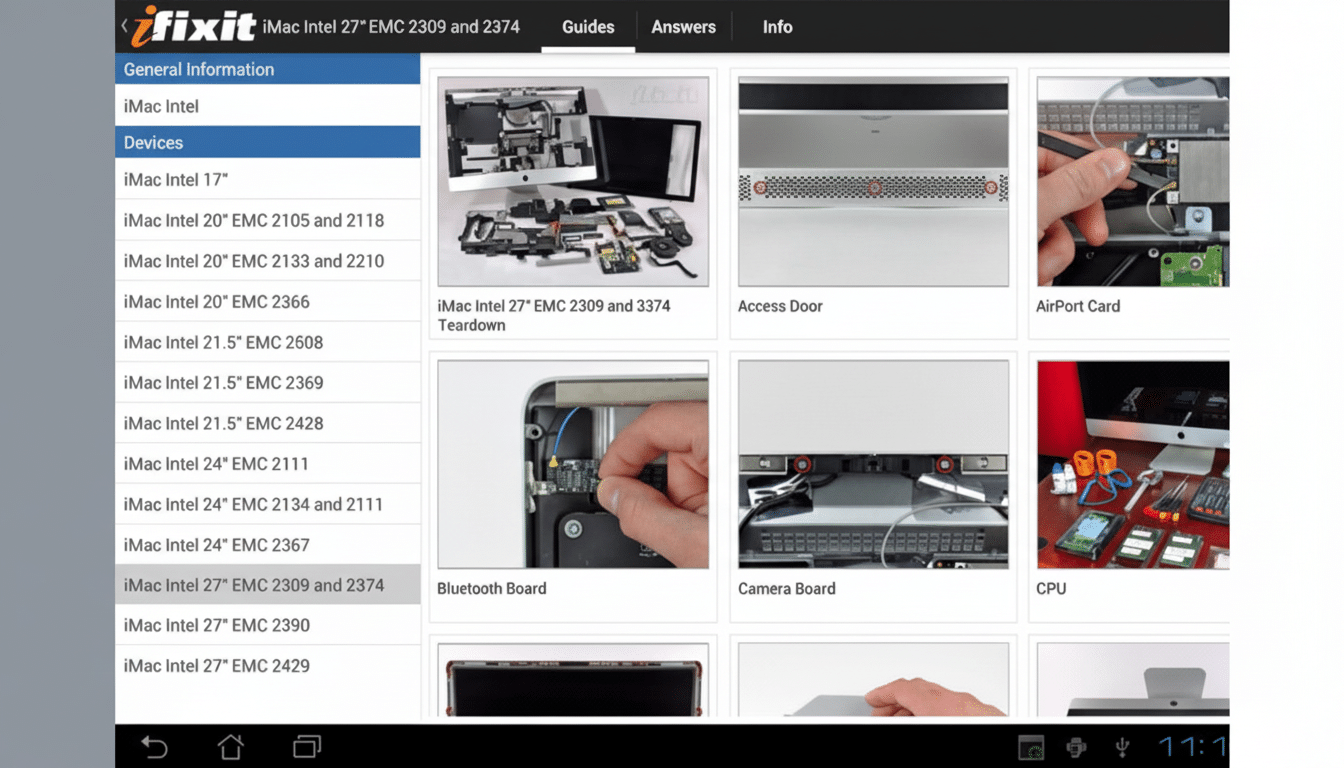Viewport: 1344px width, 768px height.
Task: Tap the Android home icon
Action: click(231, 745)
